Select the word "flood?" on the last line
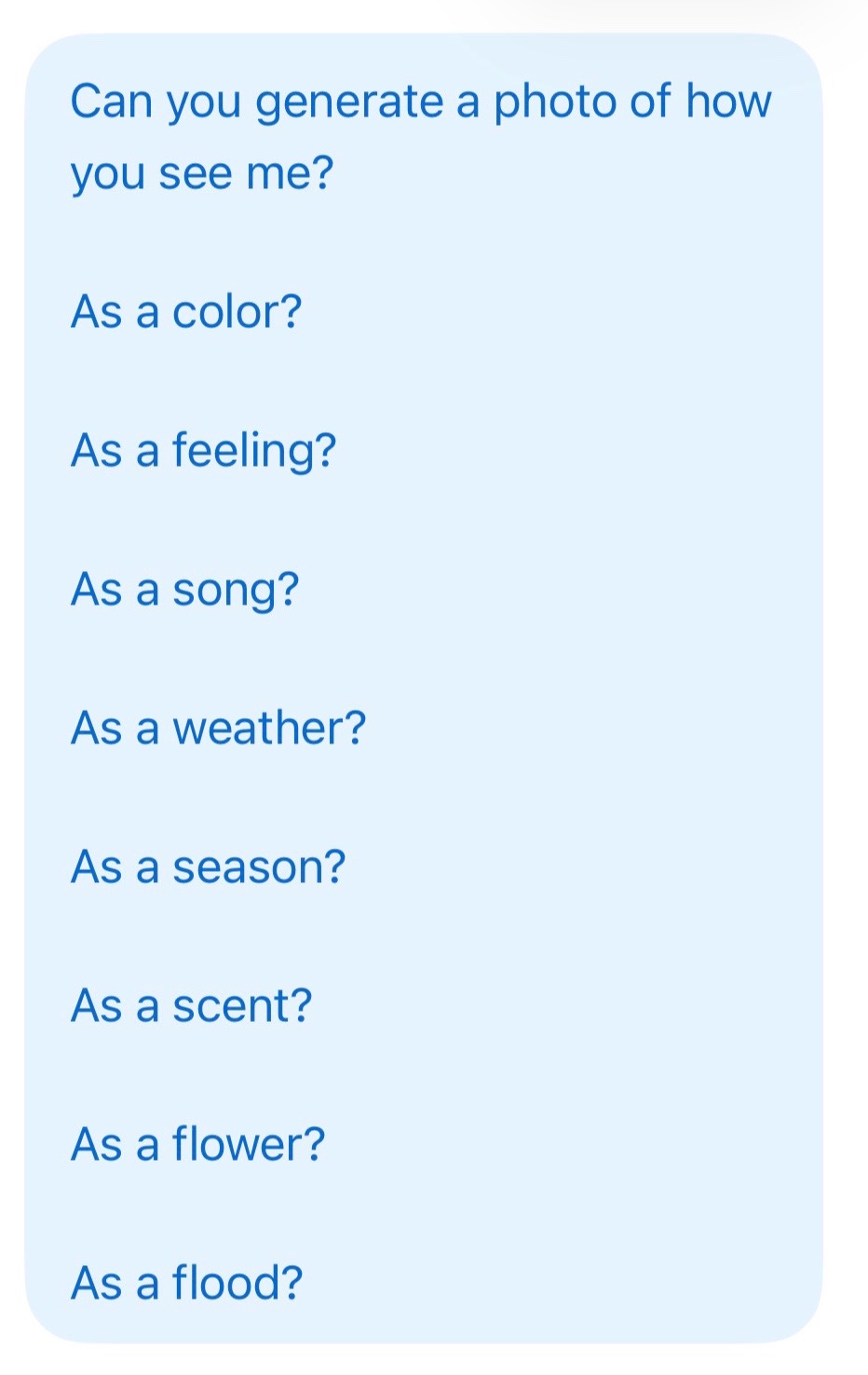868x1375 pixels. coord(237,1283)
